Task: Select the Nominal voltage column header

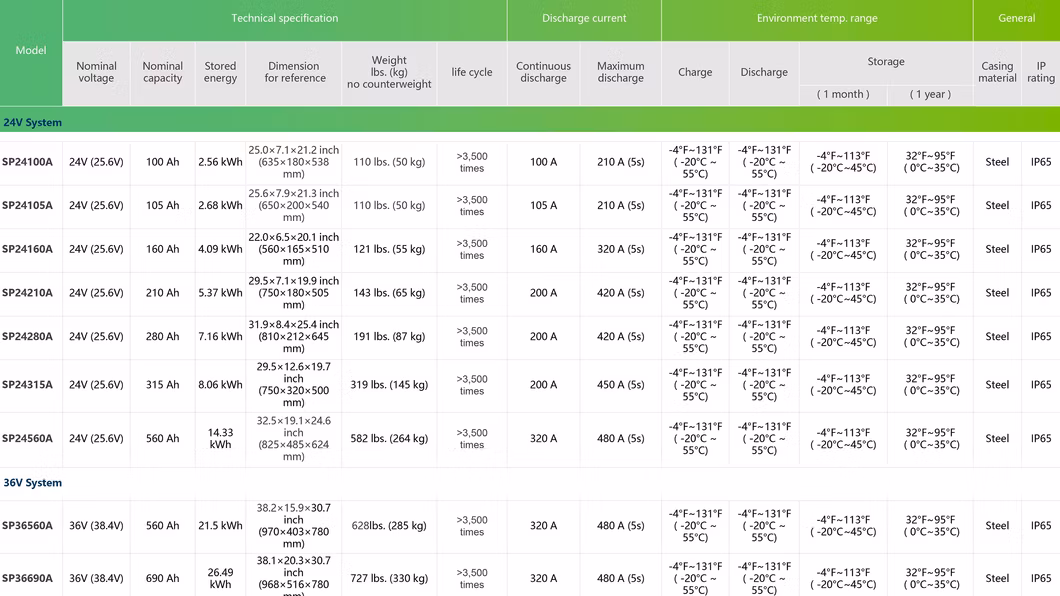Action: point(96,73)
